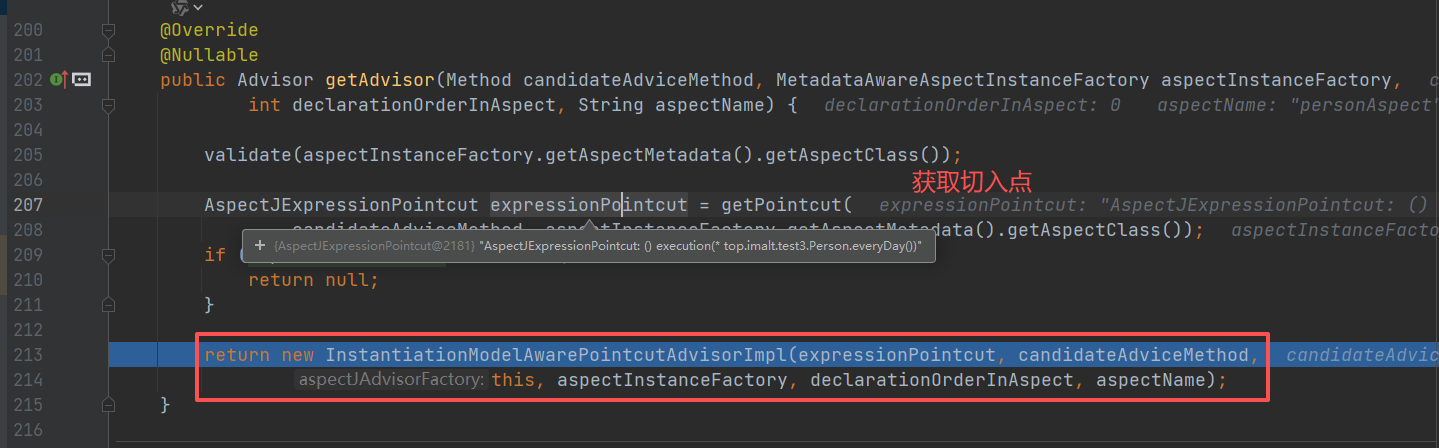Screen dimensions: 1439x448
Task: Click the fold end marker on line 215
Action: tap(109, 404)
